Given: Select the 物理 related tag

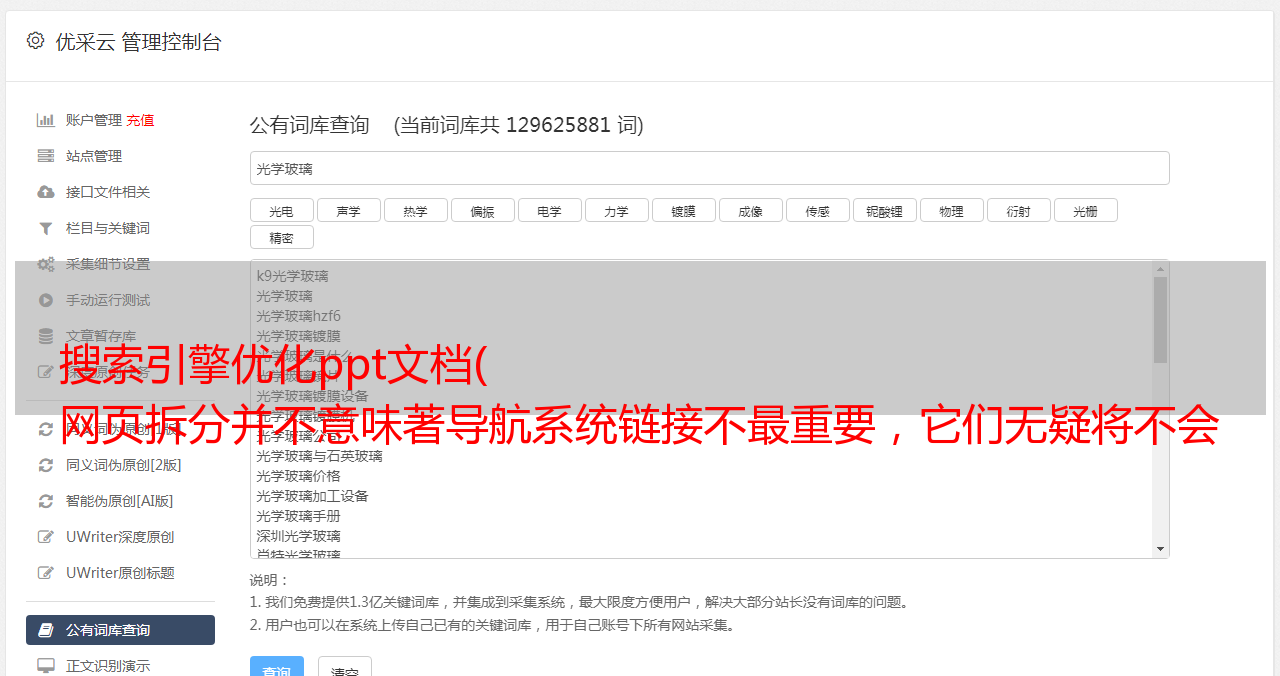Looking at the screenshot, I should coord(951,210).
